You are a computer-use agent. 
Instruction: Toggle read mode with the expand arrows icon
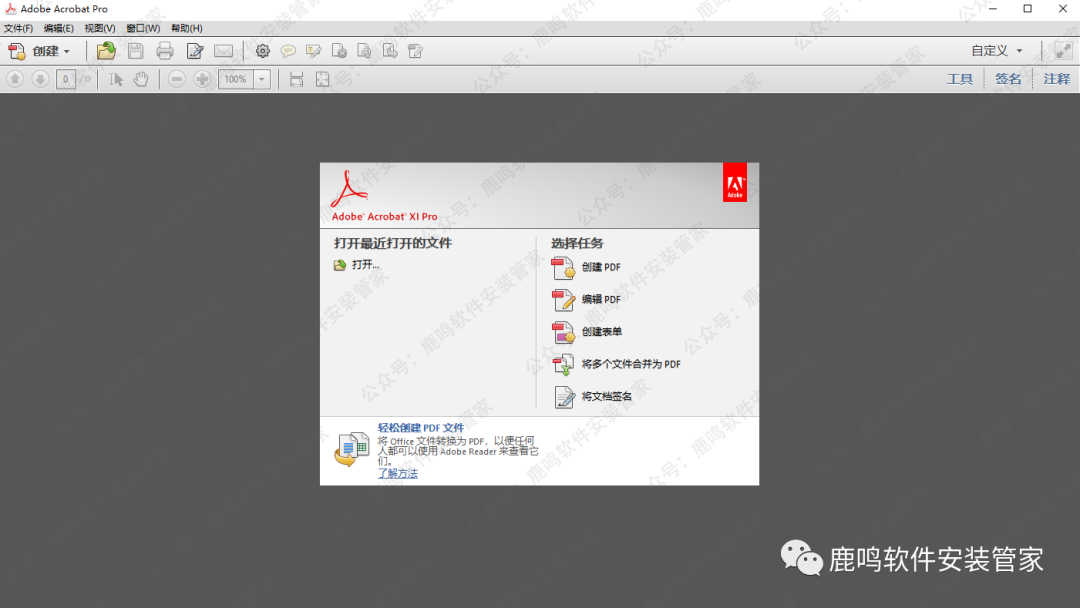coord(1062,51)
